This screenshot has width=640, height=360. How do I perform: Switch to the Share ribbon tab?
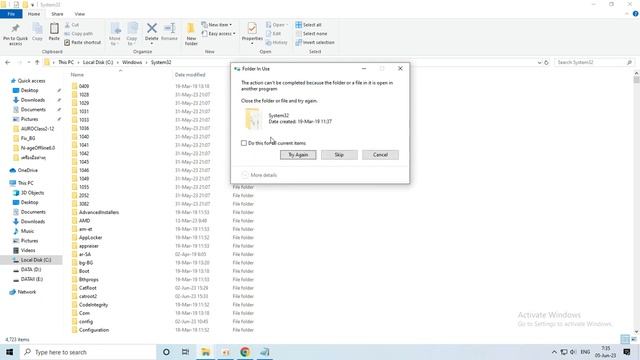[57, 14]
